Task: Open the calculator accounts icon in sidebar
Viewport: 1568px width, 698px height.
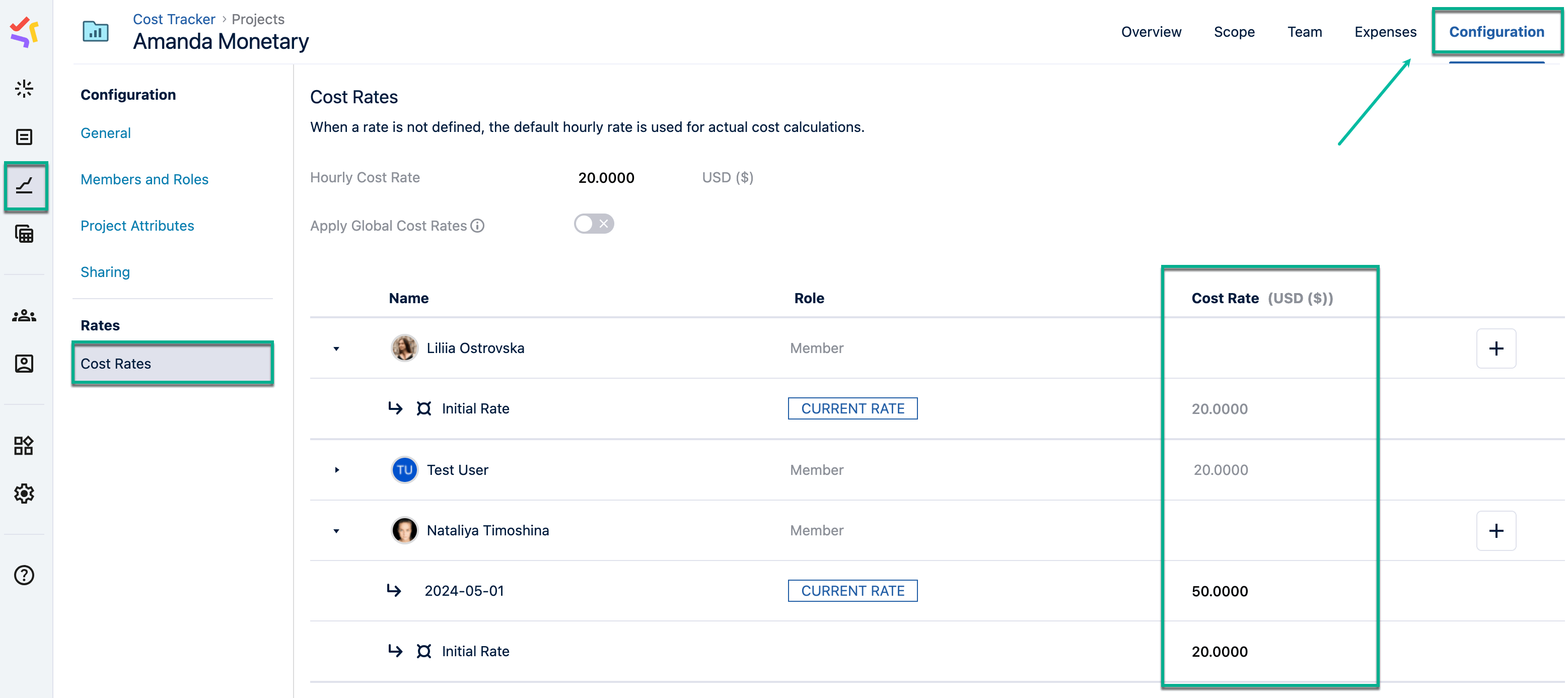Action: pos(24,234)
